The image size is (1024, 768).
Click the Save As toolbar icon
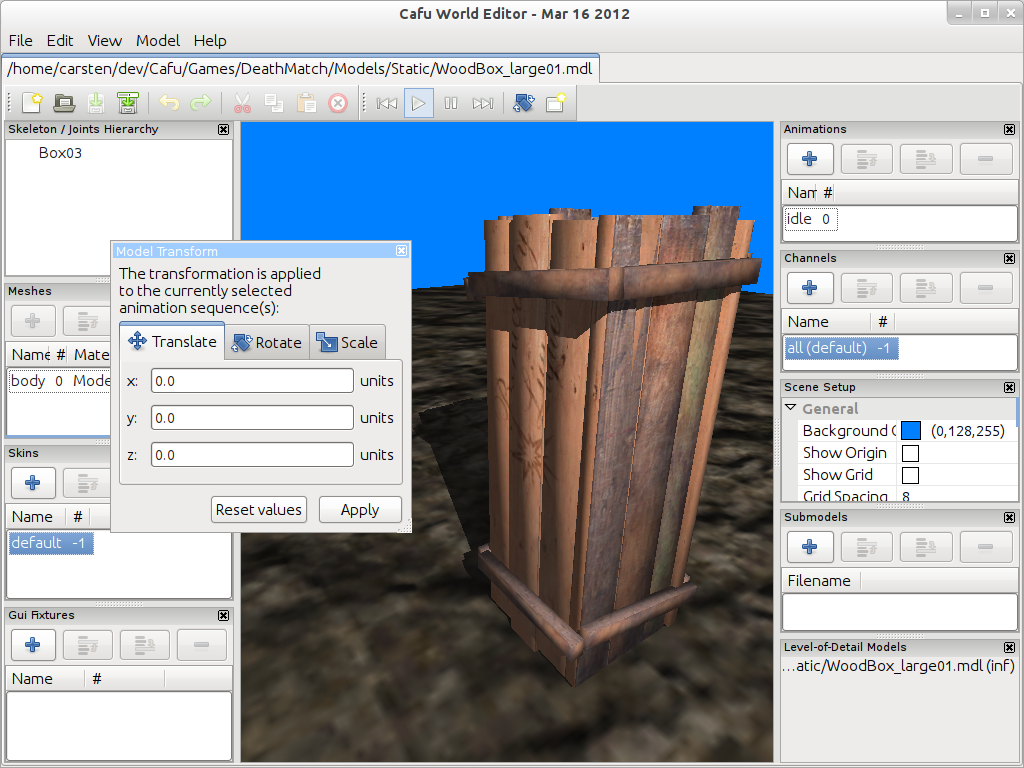(127, 103)
